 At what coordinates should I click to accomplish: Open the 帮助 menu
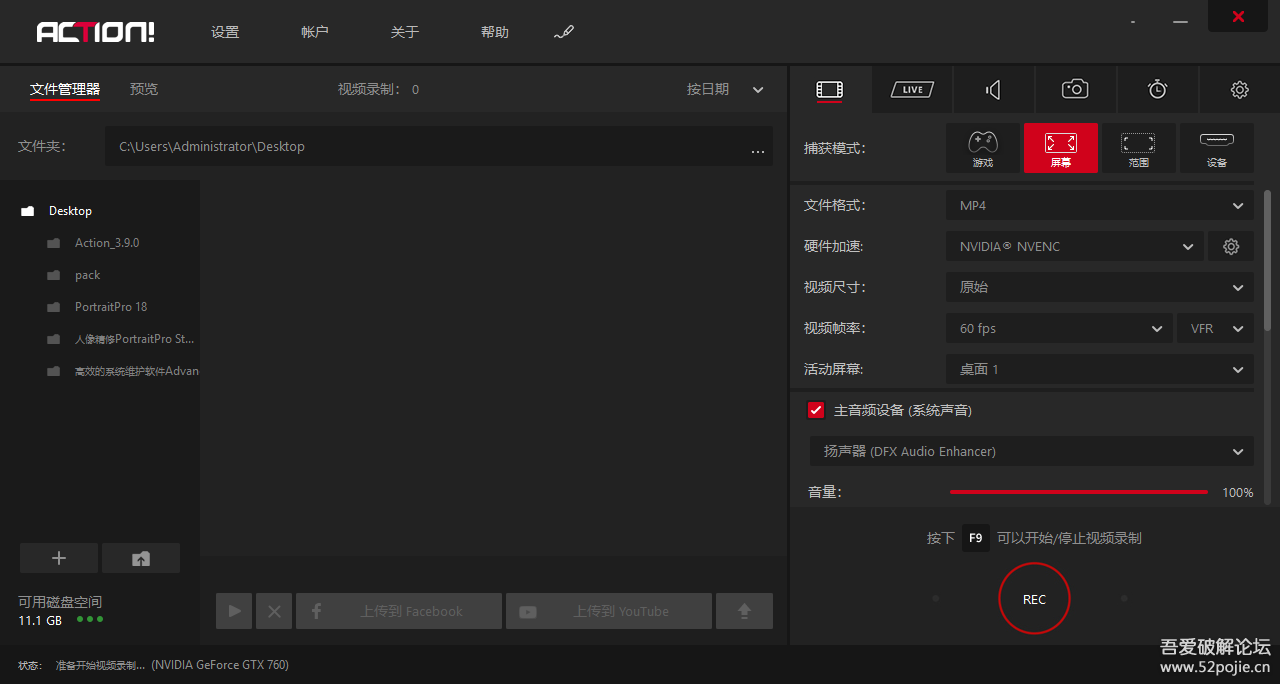[494, 31]
